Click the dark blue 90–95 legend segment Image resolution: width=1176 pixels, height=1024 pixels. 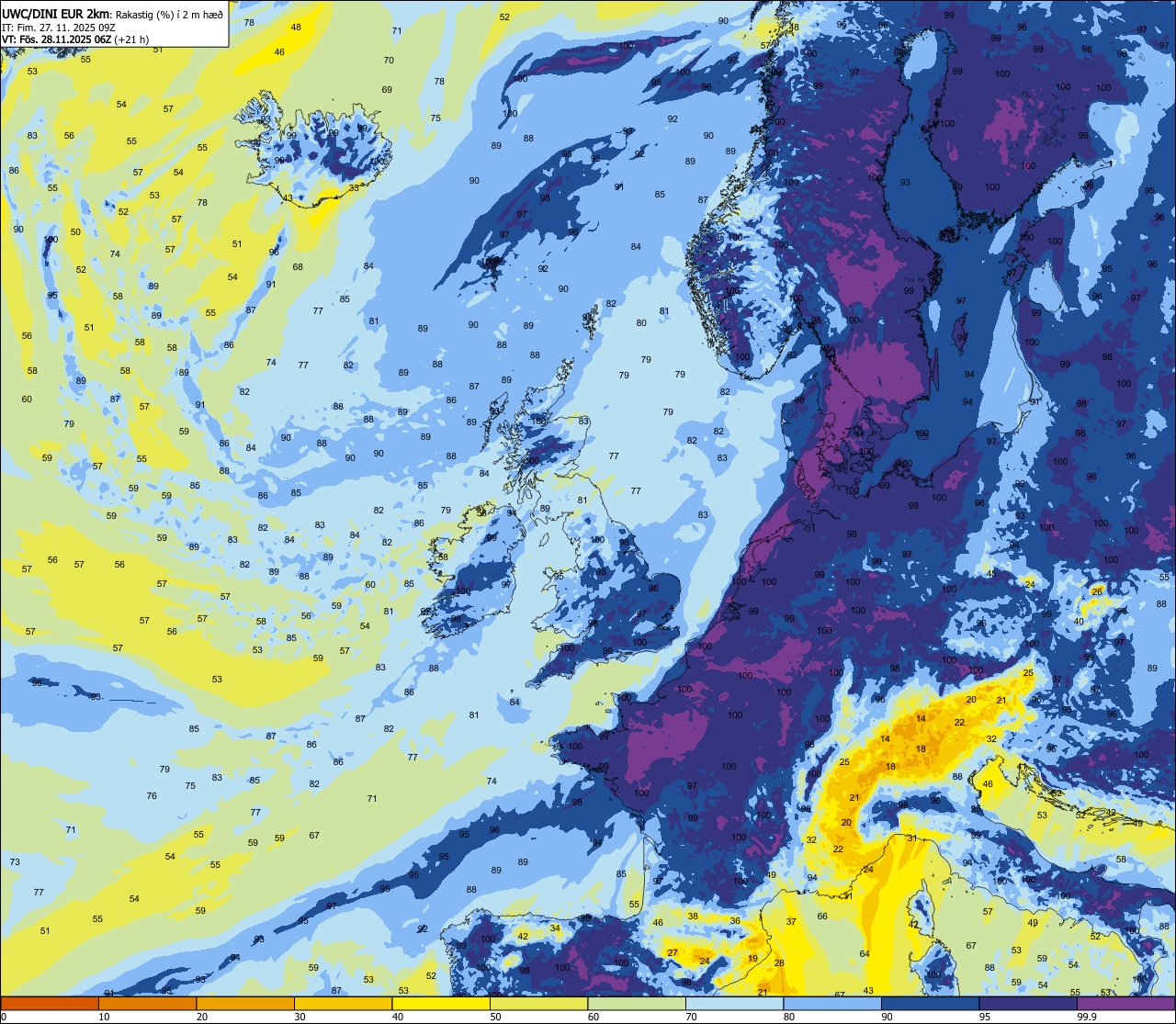(x=930, y=1003)
